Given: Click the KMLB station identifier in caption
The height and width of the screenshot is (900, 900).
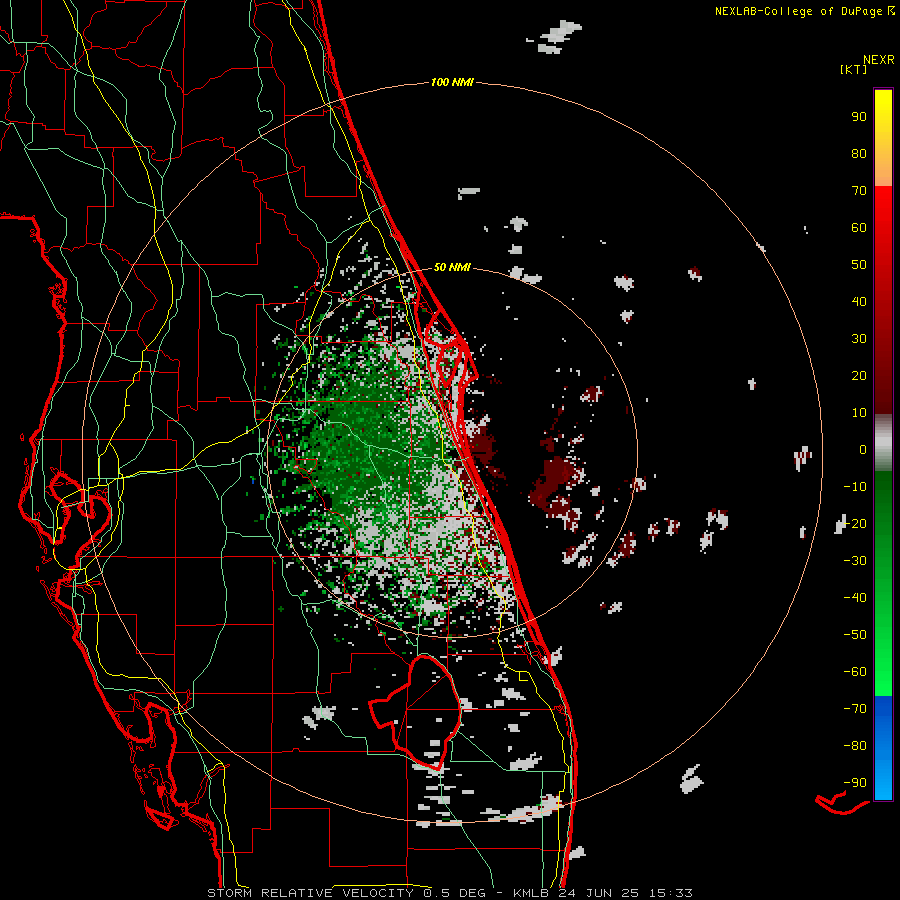Looking at the screenshot, I should click(531, 893).
